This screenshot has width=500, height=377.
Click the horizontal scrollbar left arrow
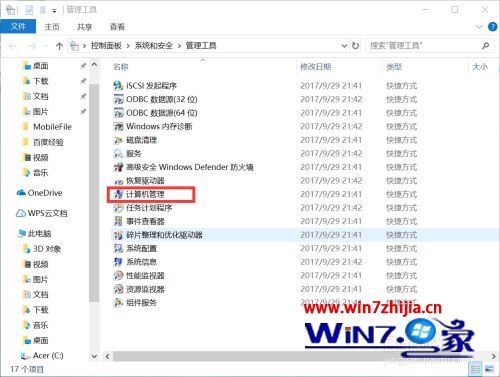point(107,356)
